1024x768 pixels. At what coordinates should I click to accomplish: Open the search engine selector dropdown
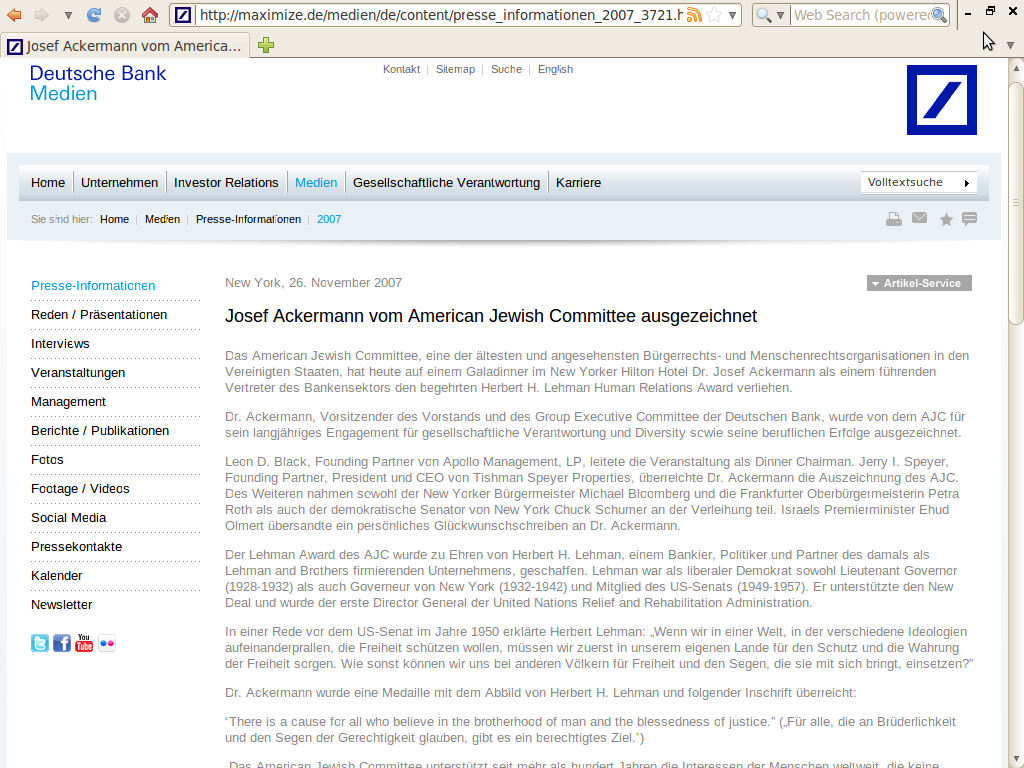(x=771, y=14)
